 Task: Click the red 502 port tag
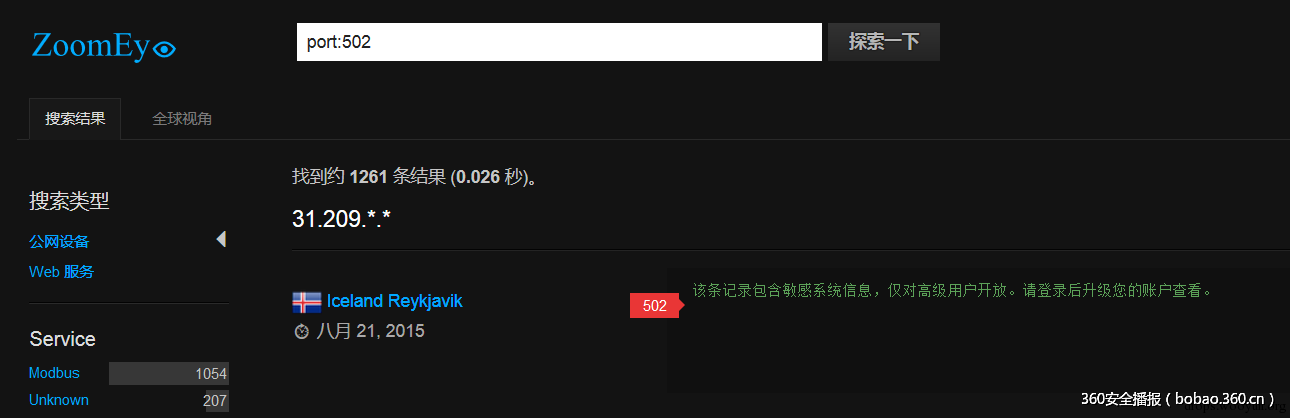655,306
